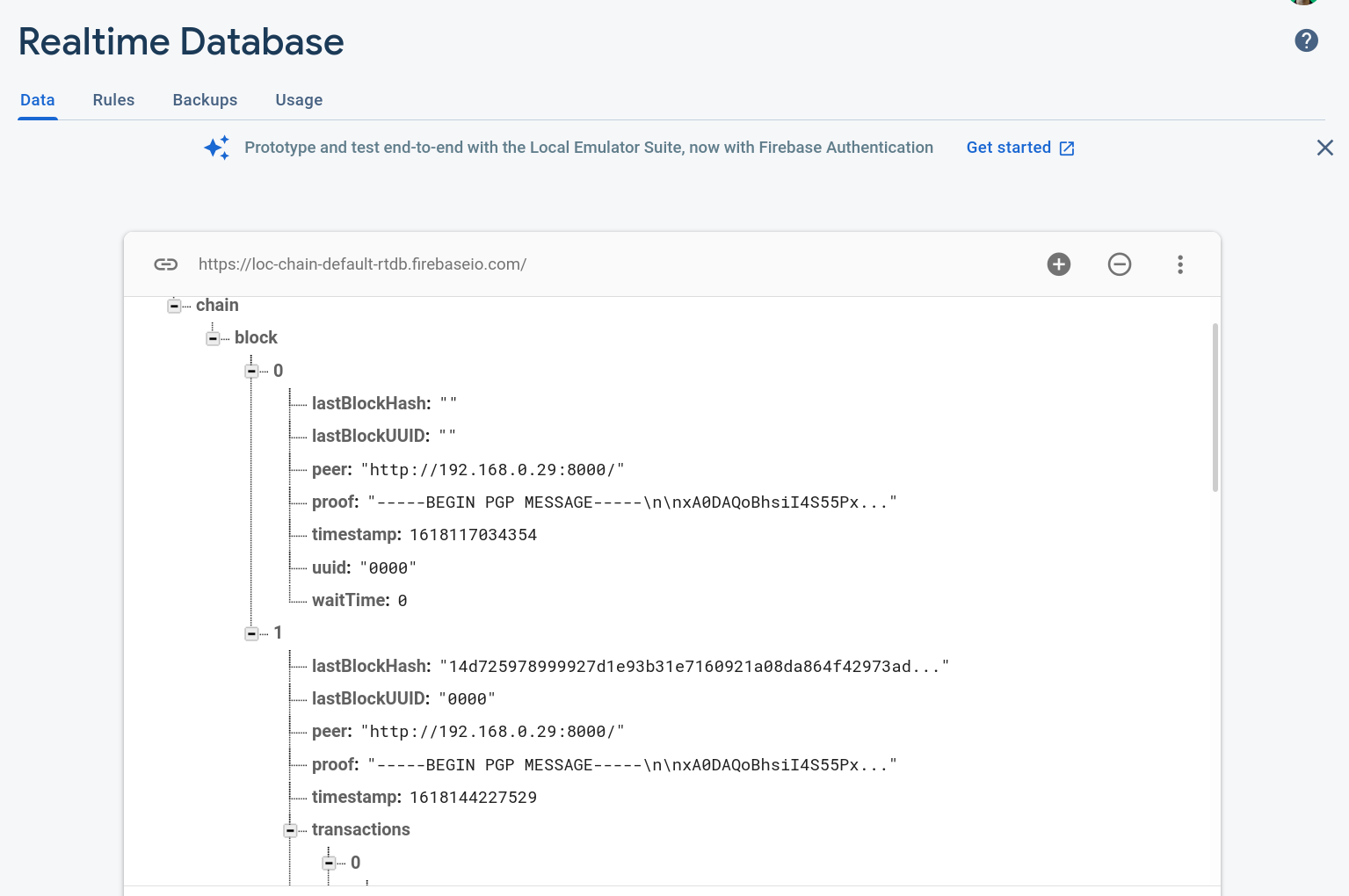This screenshot has width=1349, height=896.
Task: Open the Usage tab
Action: pos(299,100)
